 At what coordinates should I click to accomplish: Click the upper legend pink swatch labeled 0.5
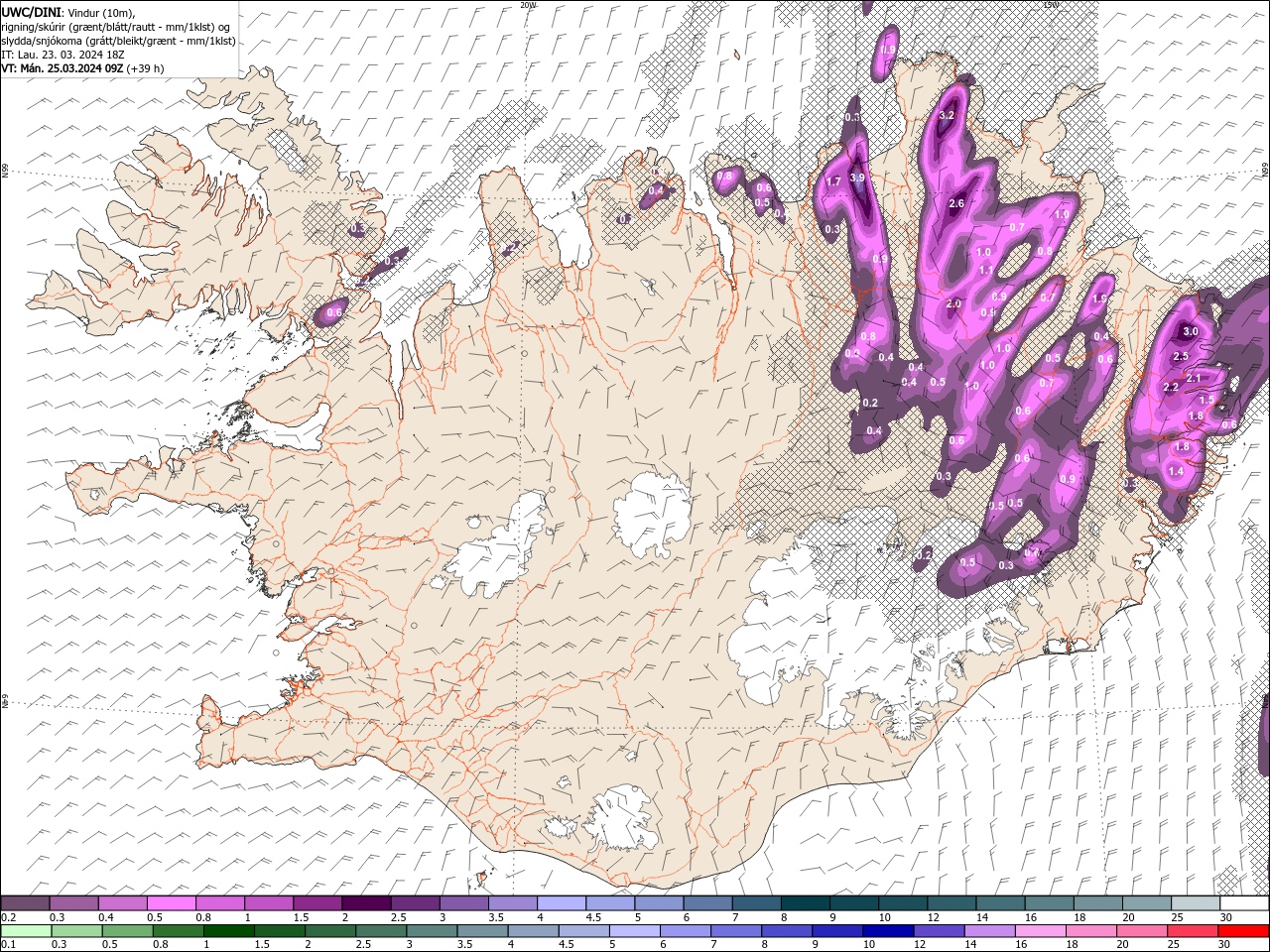[171, 903]
